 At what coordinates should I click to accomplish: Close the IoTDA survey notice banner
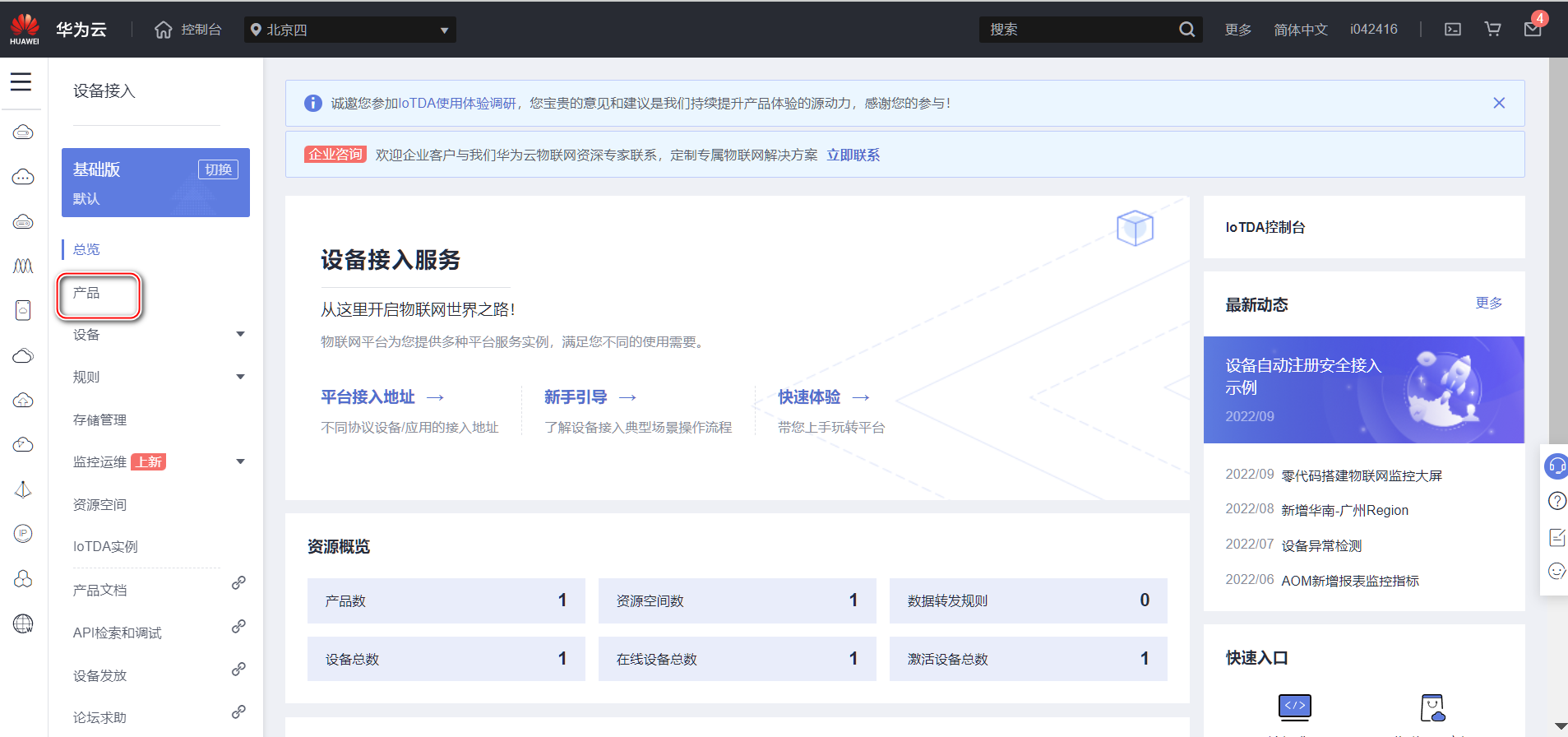pos(1499,103)
